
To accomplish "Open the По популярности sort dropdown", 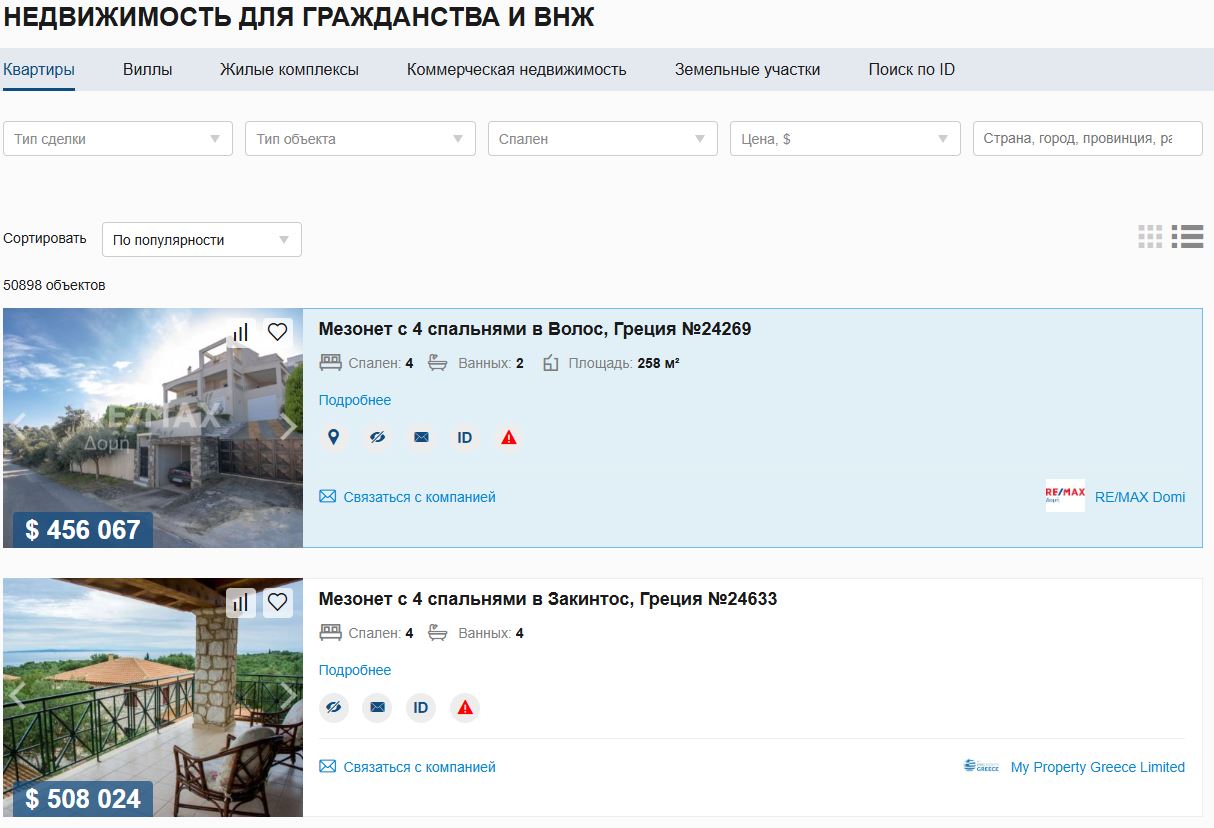I will [202, 240].
